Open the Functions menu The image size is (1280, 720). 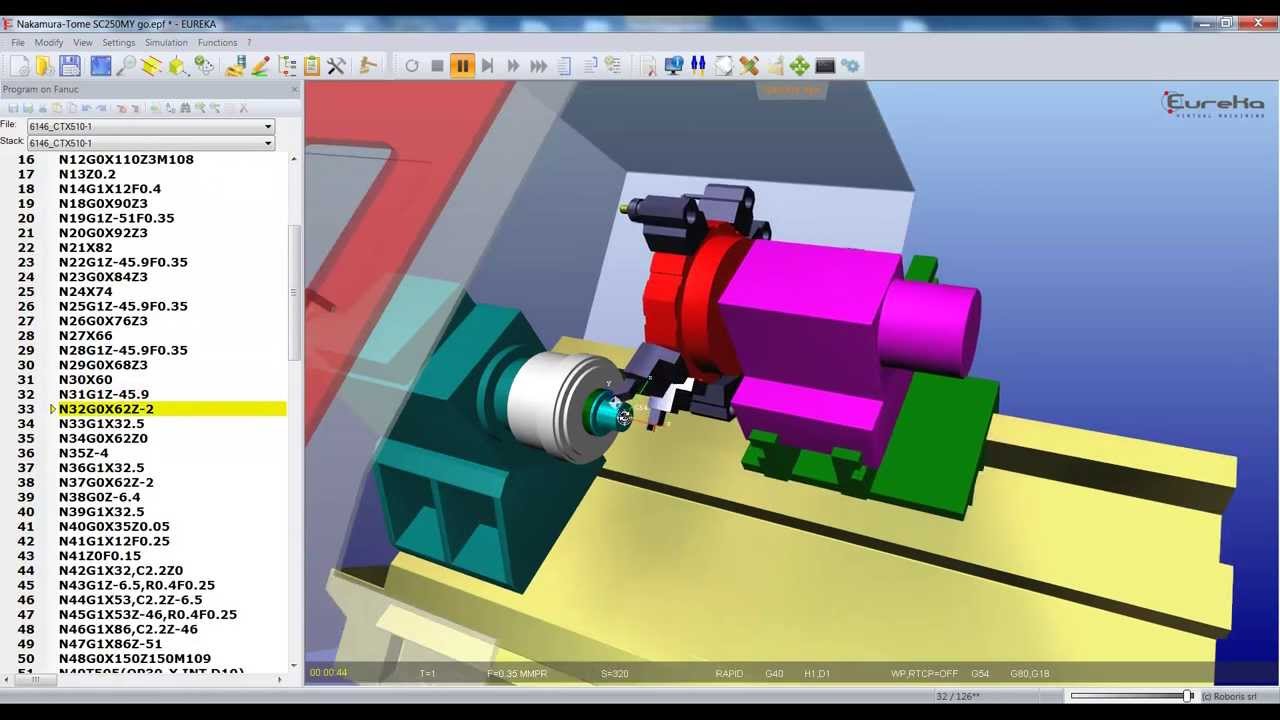click(x=217, y=43)
